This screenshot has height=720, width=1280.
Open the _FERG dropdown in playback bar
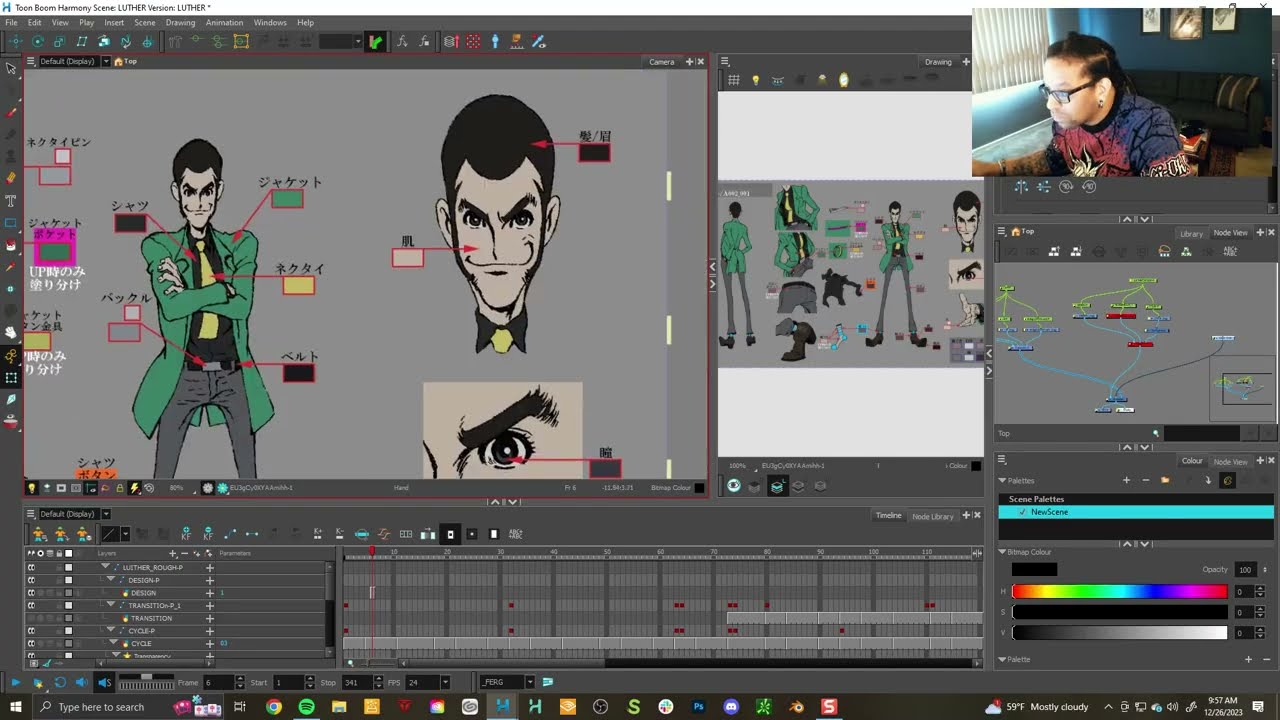tap(530, 683)
